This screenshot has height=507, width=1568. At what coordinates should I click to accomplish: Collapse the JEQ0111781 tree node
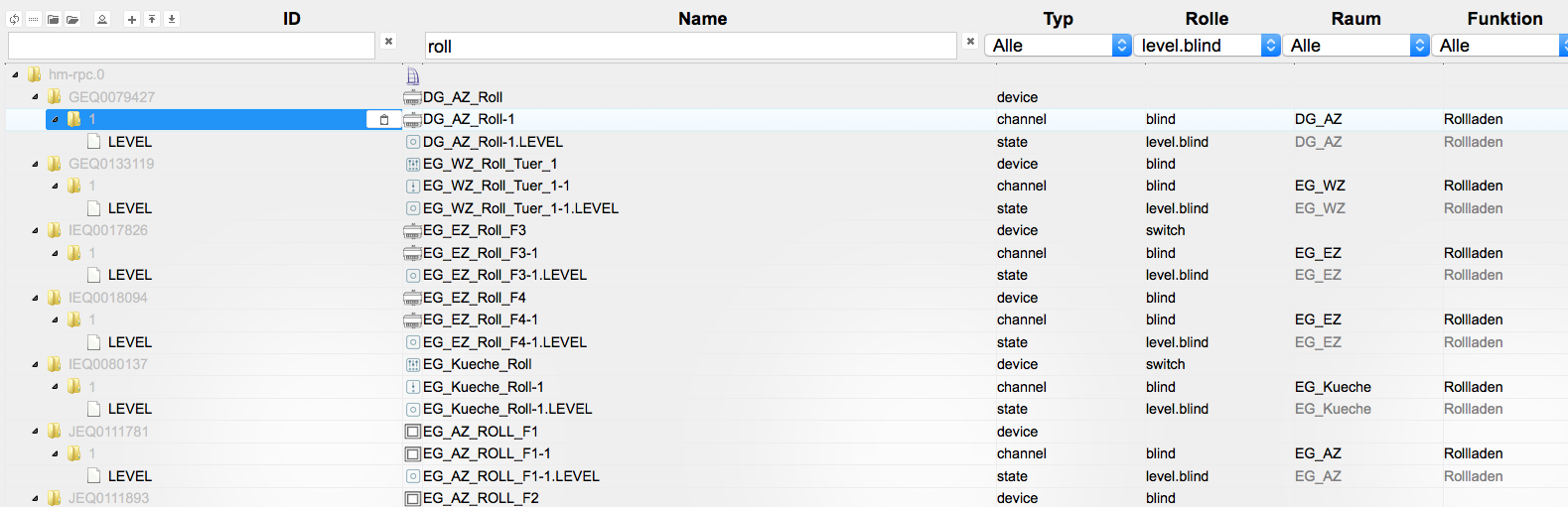[35, 432]
